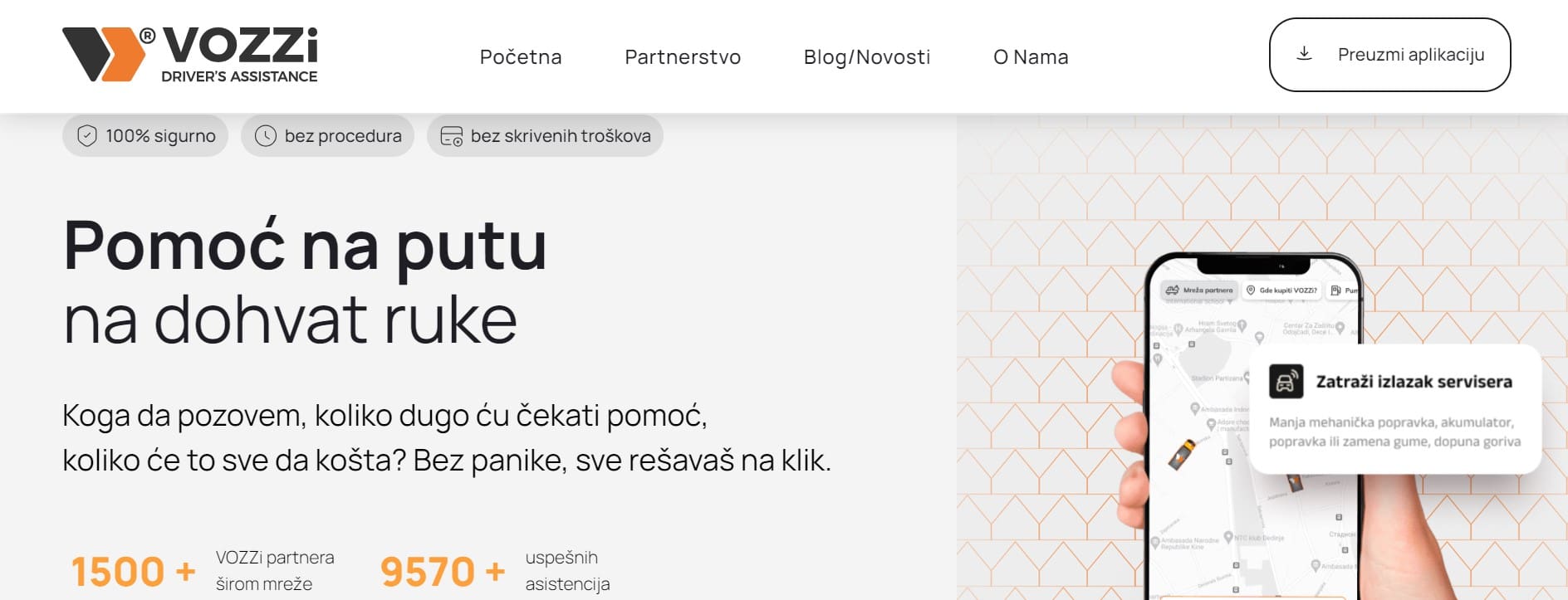
Task: Click the location pin beside Gde kupiti VOZZi?
Action: tap(1251, 290)
